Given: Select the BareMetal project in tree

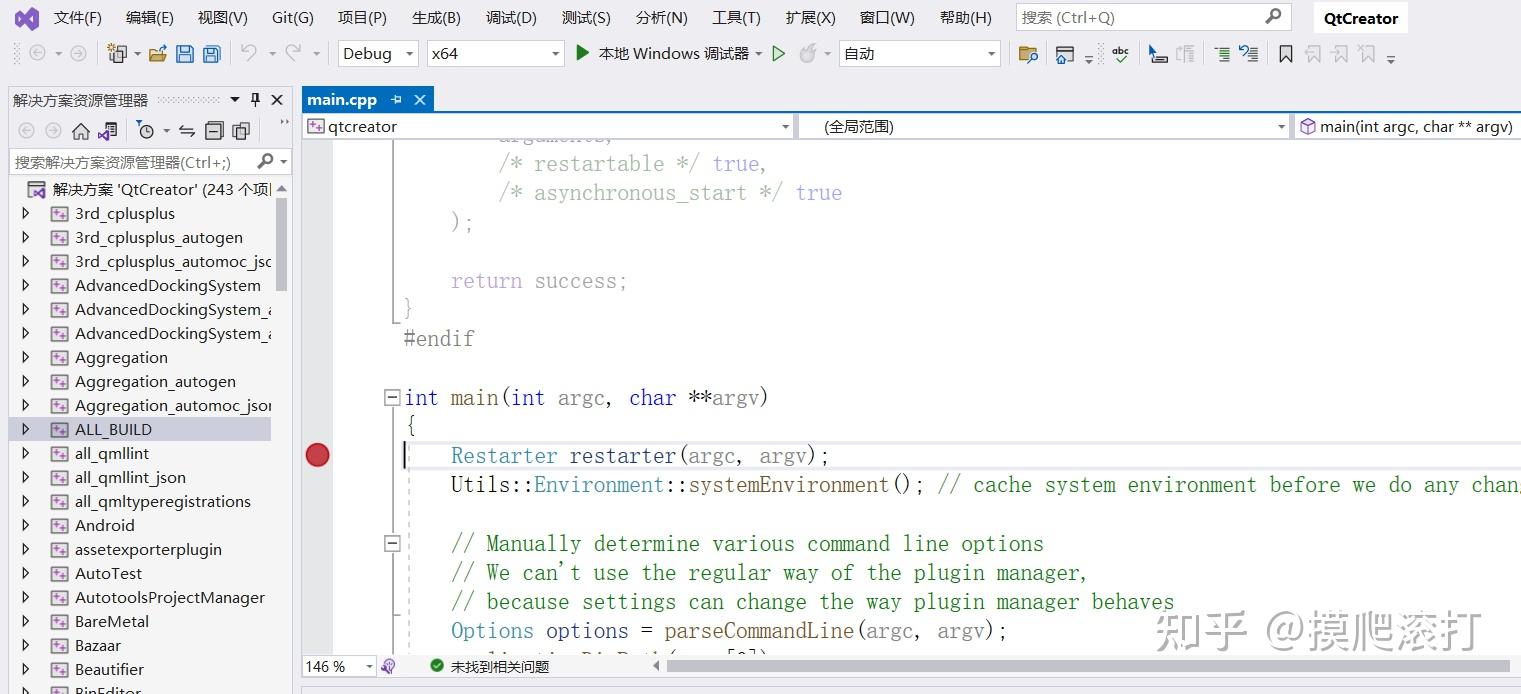Looking at the screenshot, I should point(112,621).
